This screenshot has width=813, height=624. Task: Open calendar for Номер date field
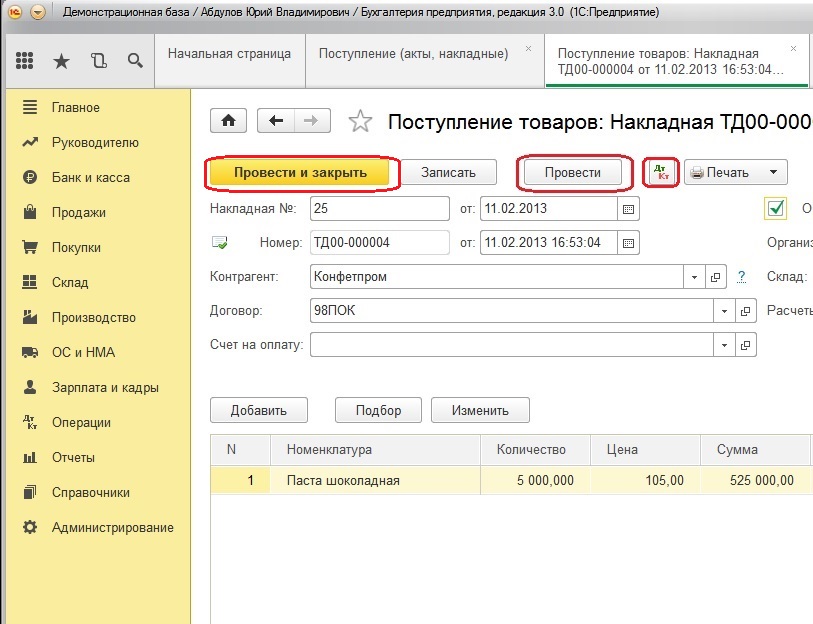(628, 243)
